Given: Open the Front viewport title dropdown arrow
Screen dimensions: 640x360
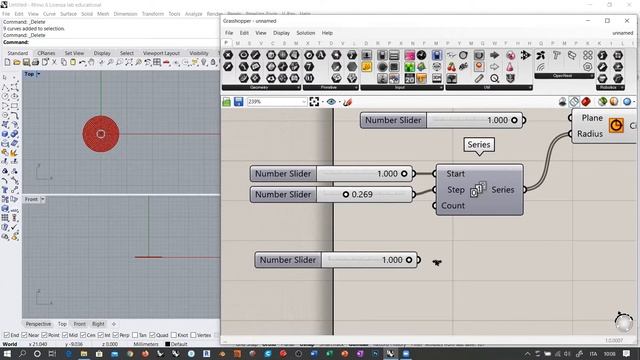Looking at the screenshot, I should (x=42, y=199).
